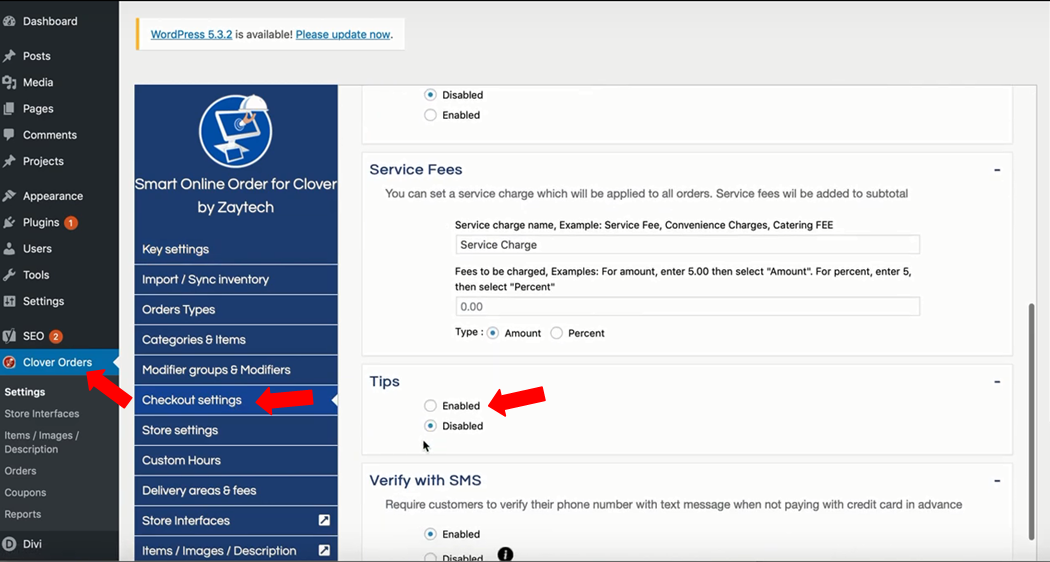The width and height of the screenshot is (1050, 562).
Task: Select Disabled under Tips
Action: pos(431,426)
